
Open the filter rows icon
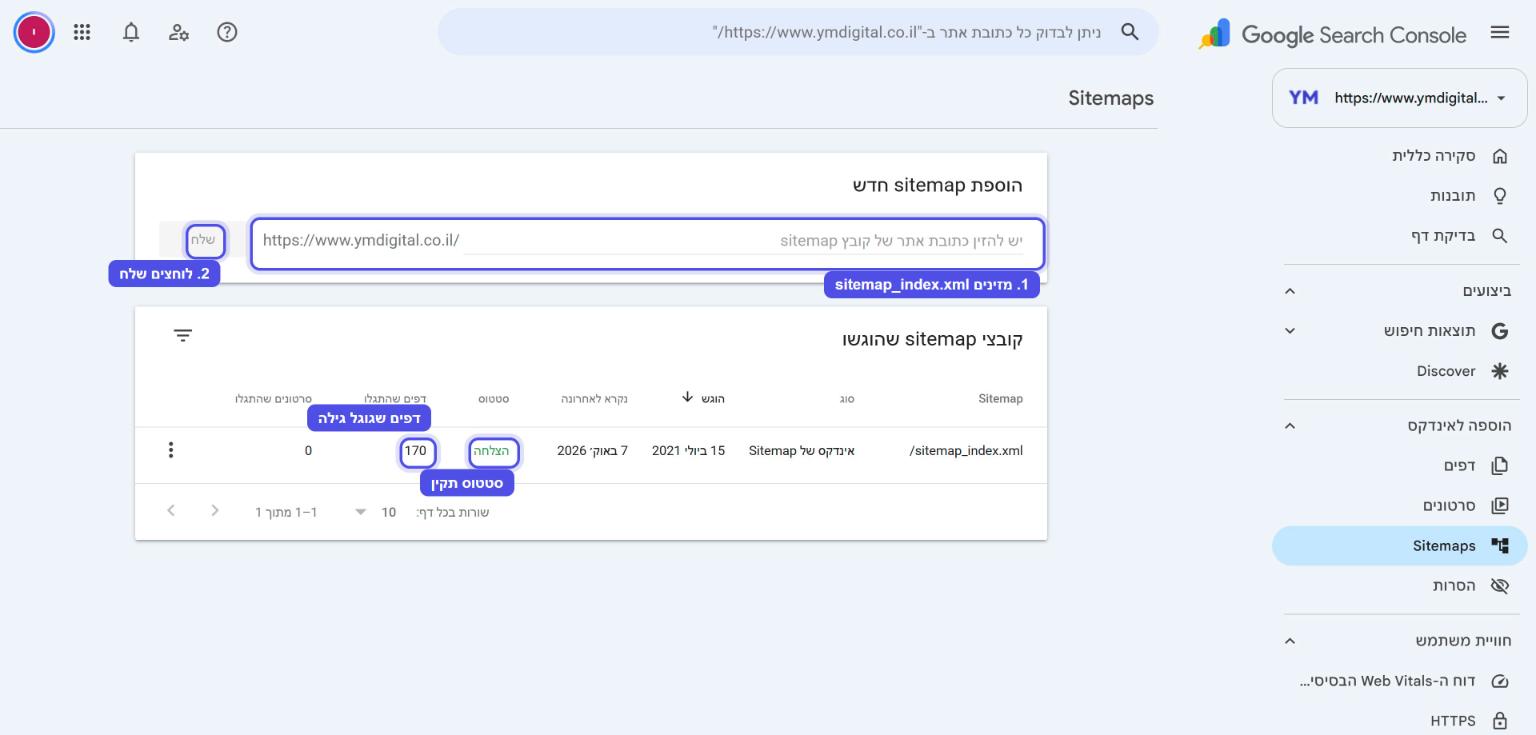(x=183, y=336)
